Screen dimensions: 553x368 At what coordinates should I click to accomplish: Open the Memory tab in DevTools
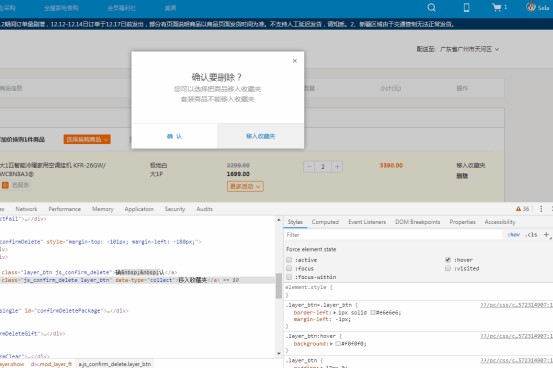tap(103, 209)
